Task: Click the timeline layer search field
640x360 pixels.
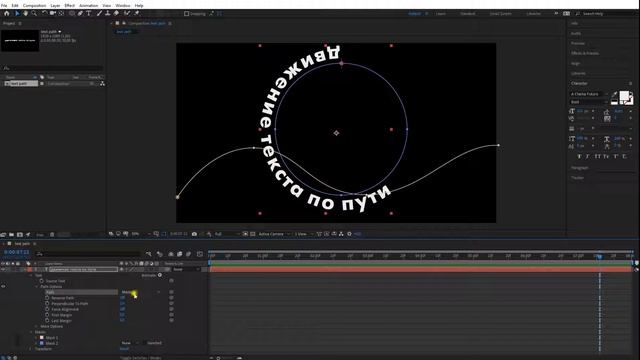Action: [89, 254]
